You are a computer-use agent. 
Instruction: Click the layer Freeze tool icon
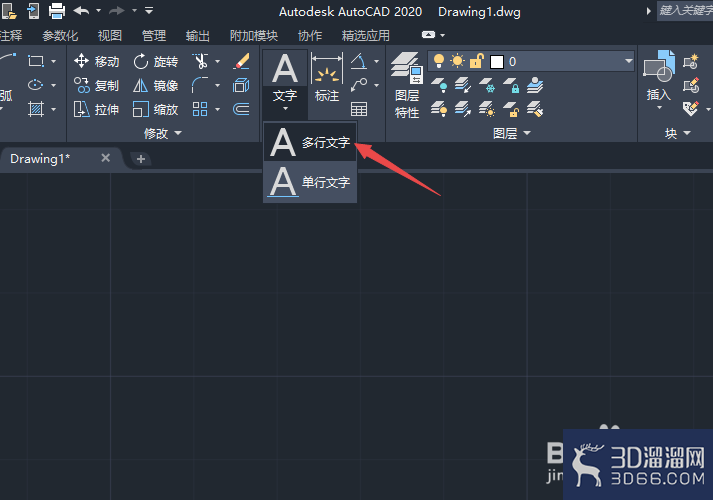pos(487,85)
